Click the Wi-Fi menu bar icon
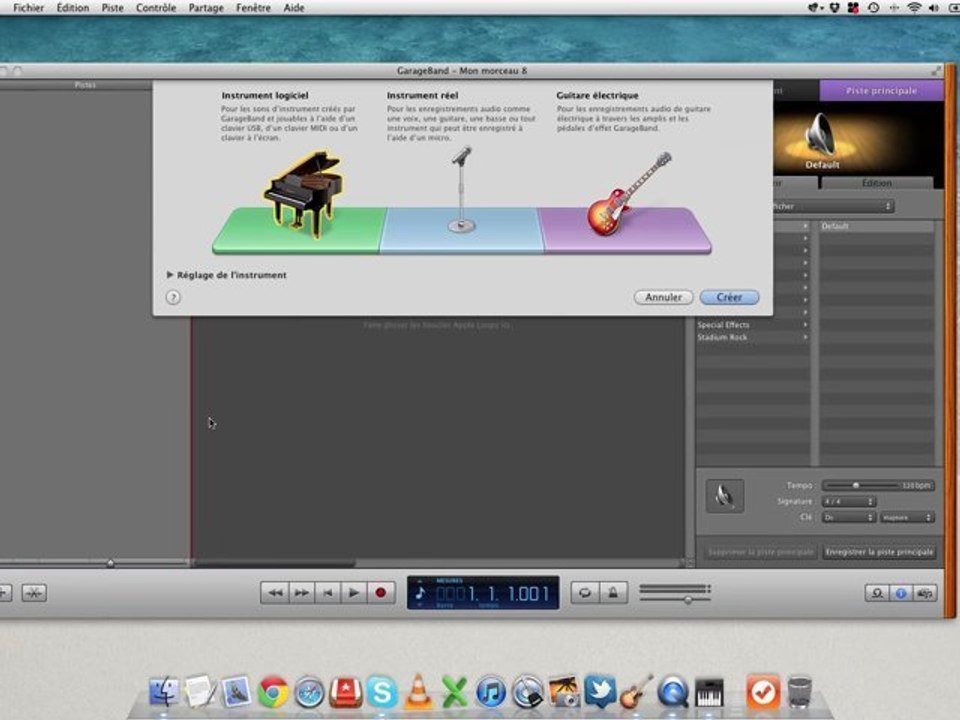Image resolution: width=960 pixels, height=720 pixels. click(x=914, y=8)
